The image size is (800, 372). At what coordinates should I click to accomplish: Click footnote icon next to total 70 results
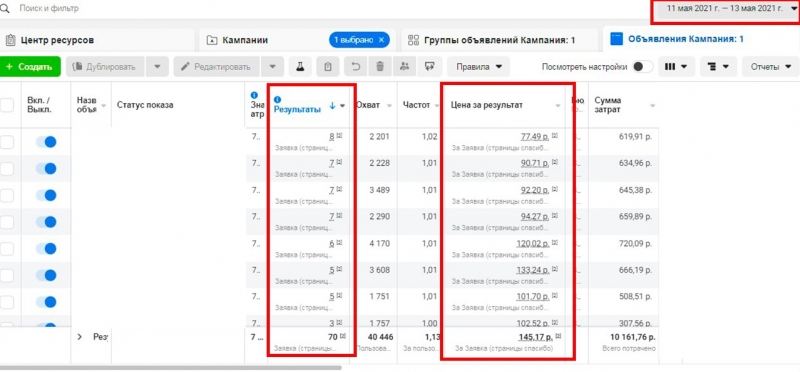click(x=342, y=336)
